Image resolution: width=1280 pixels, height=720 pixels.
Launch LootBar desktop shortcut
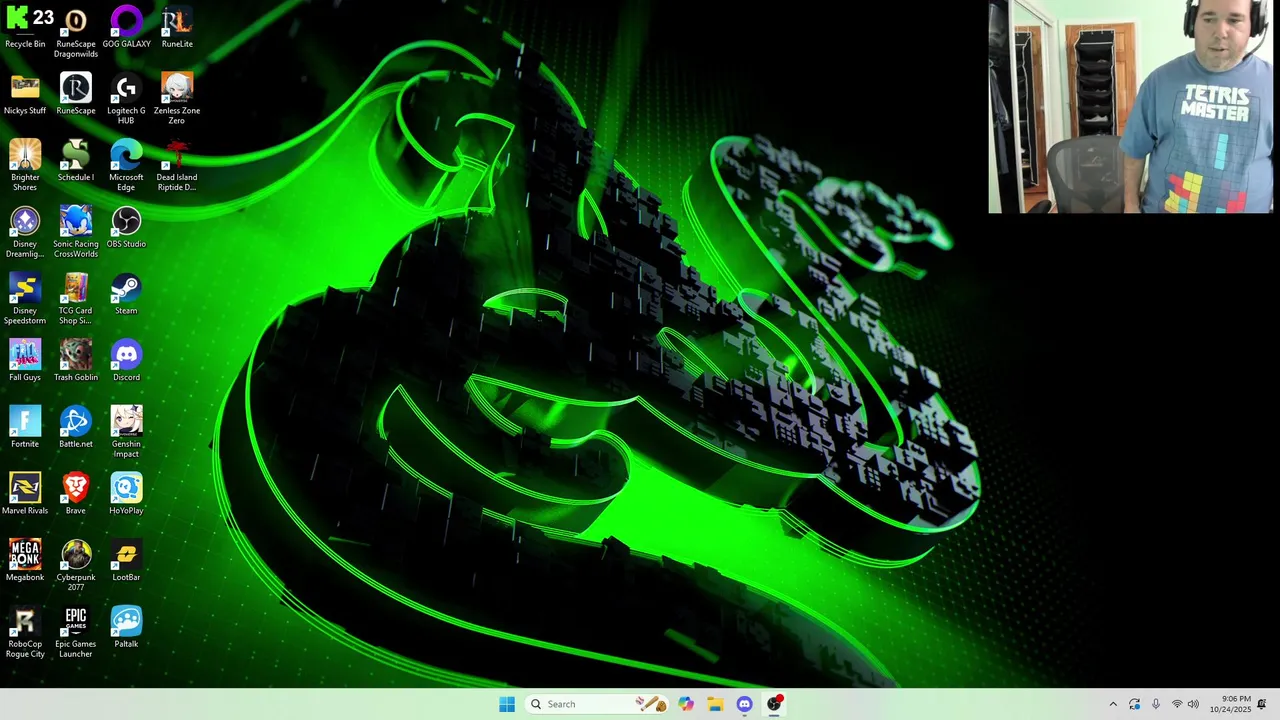coord(126,560)
